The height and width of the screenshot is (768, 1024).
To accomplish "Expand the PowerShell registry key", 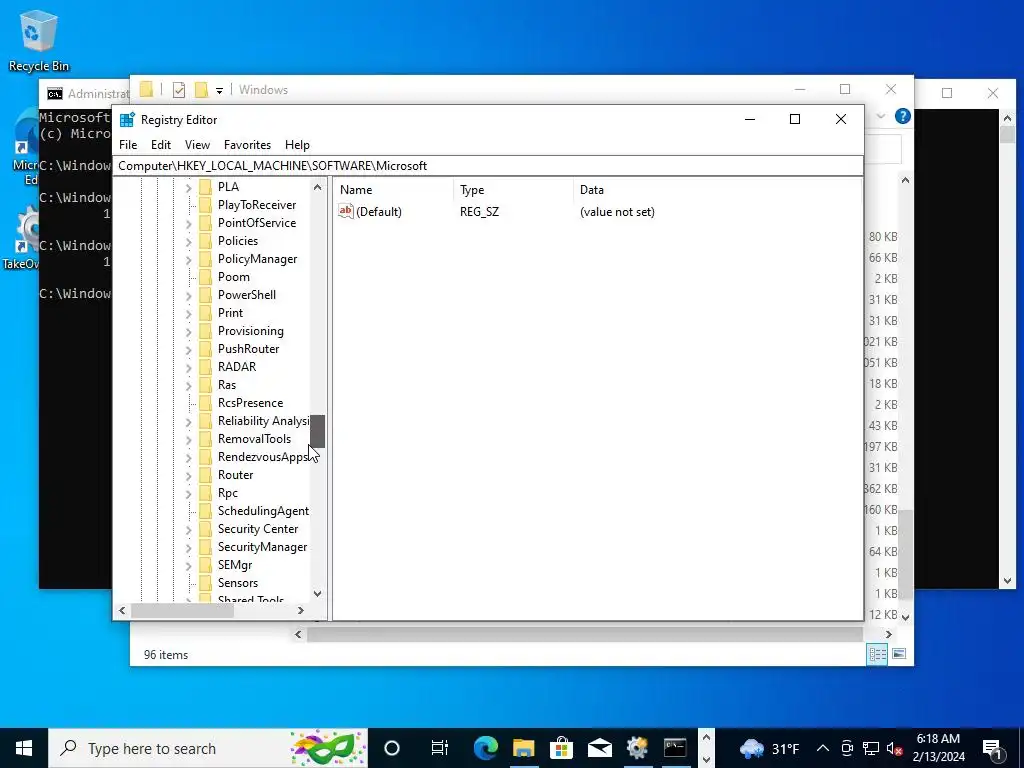I will pyautogui.click(x=188, y=295).
